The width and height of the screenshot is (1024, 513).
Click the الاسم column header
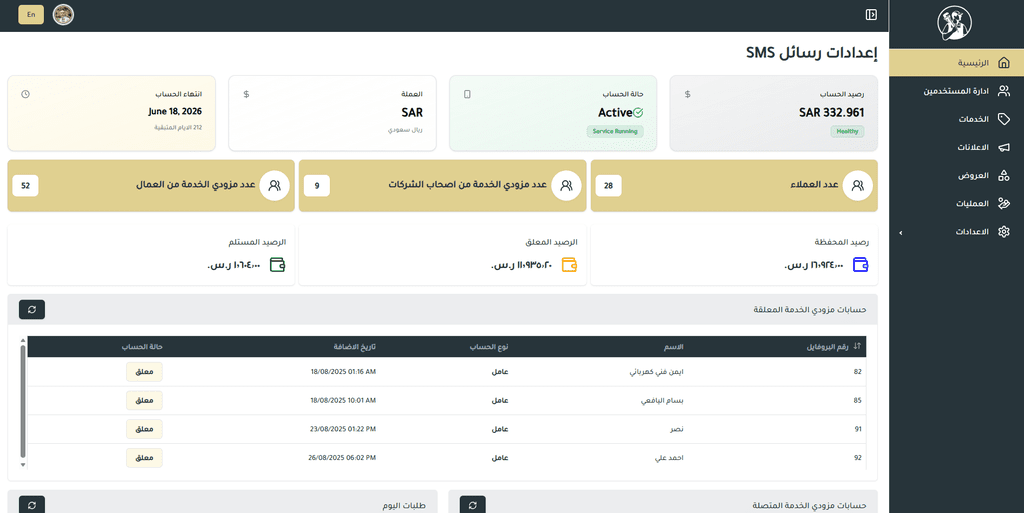coord(674,347)
